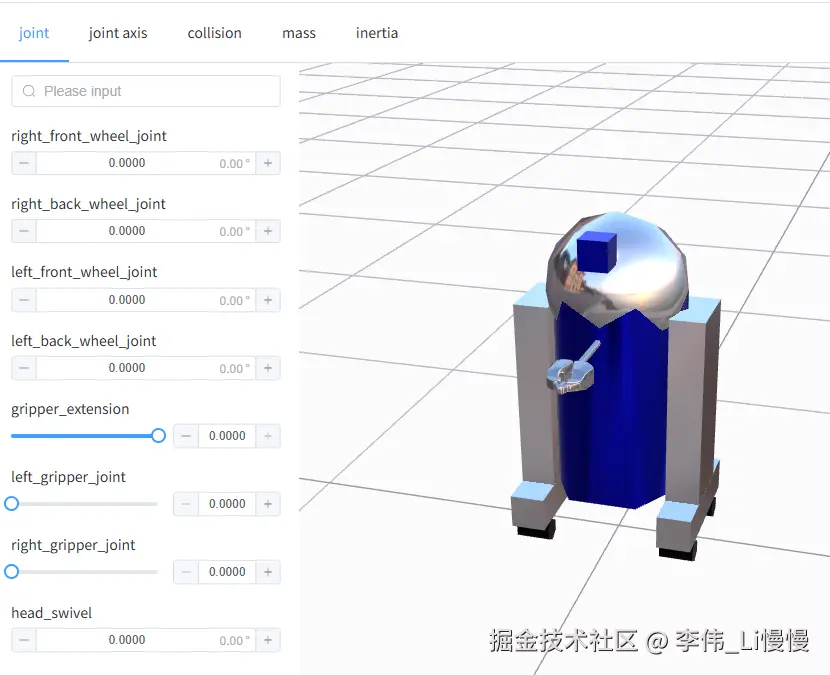Increase head_swivel with plus button
The image size is (830, 675).
click(x=268, y=640)
